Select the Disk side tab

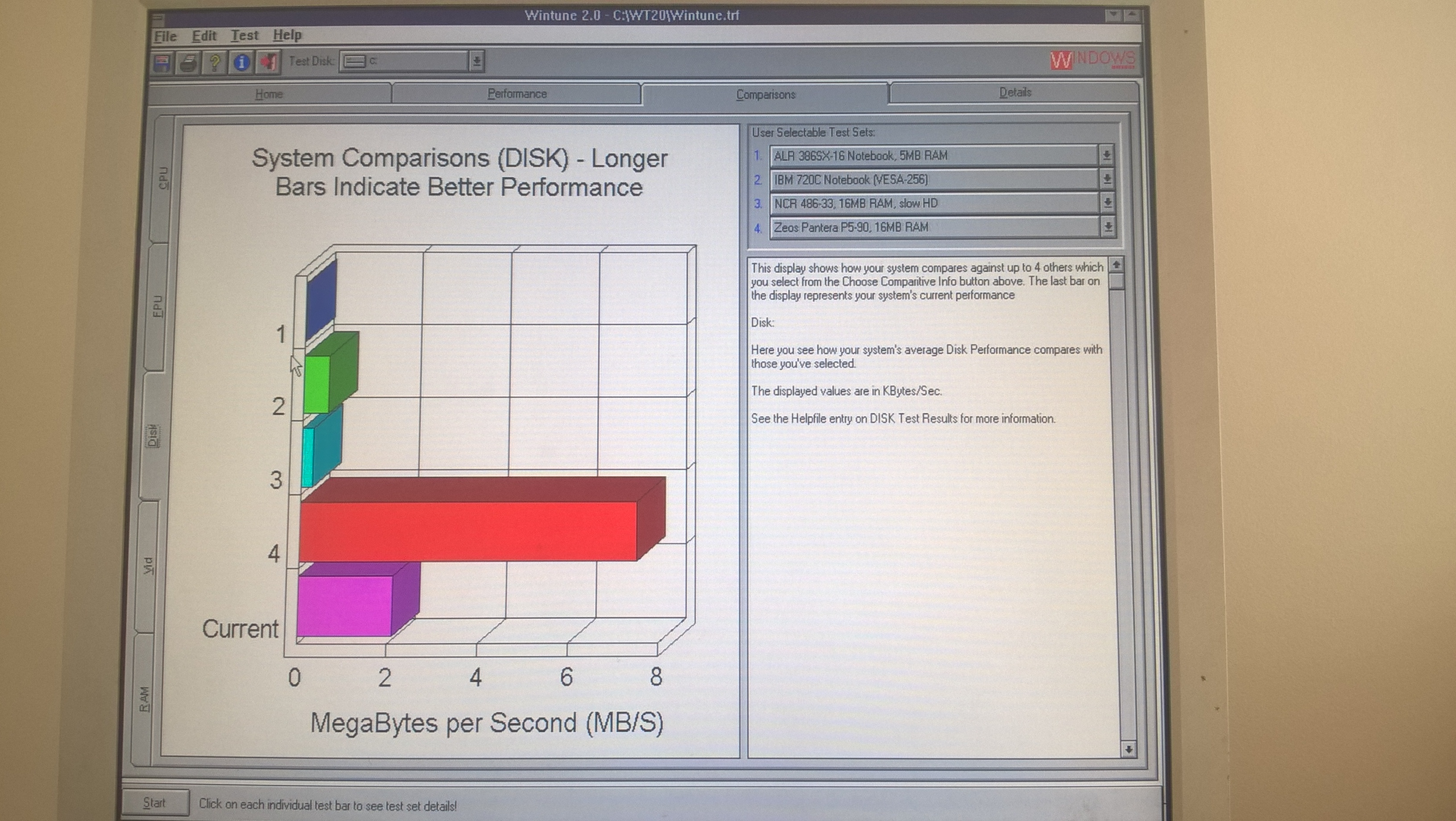[153, 435]
